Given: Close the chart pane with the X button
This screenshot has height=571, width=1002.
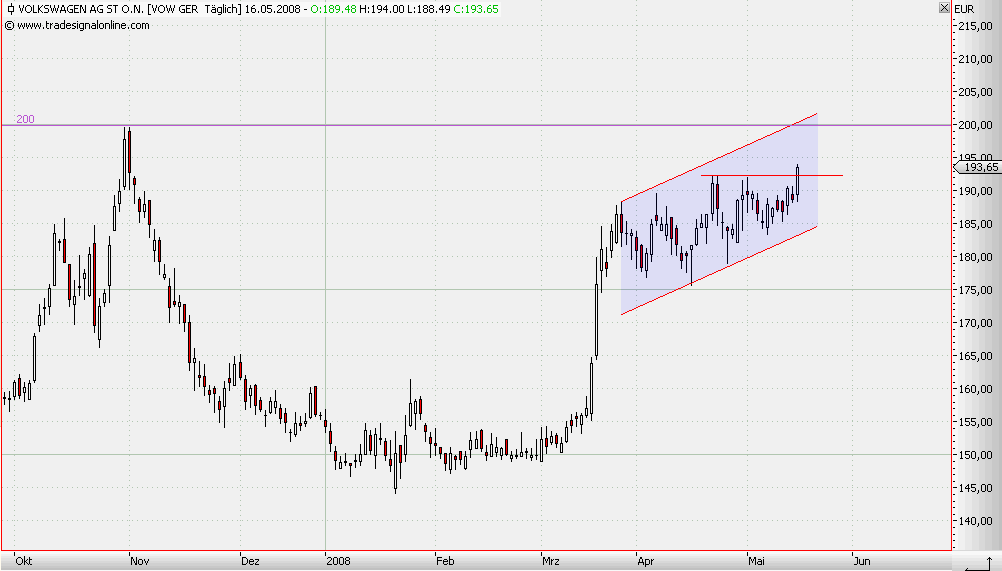Looking at the screenshot, I should pyautogui.click(x=944, y=8).
